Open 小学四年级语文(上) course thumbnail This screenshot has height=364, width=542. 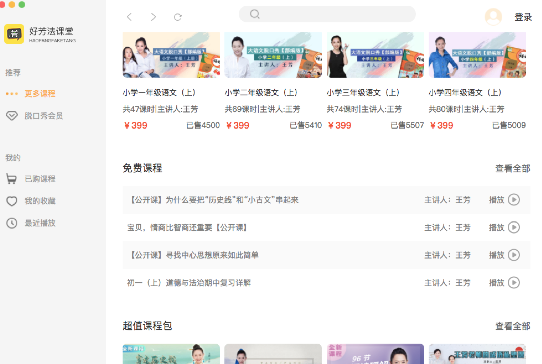pos(477,55)
